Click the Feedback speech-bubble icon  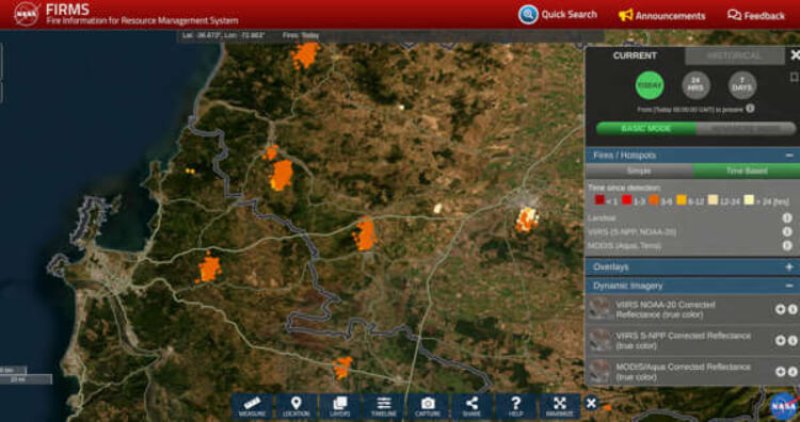click(734, 15)
